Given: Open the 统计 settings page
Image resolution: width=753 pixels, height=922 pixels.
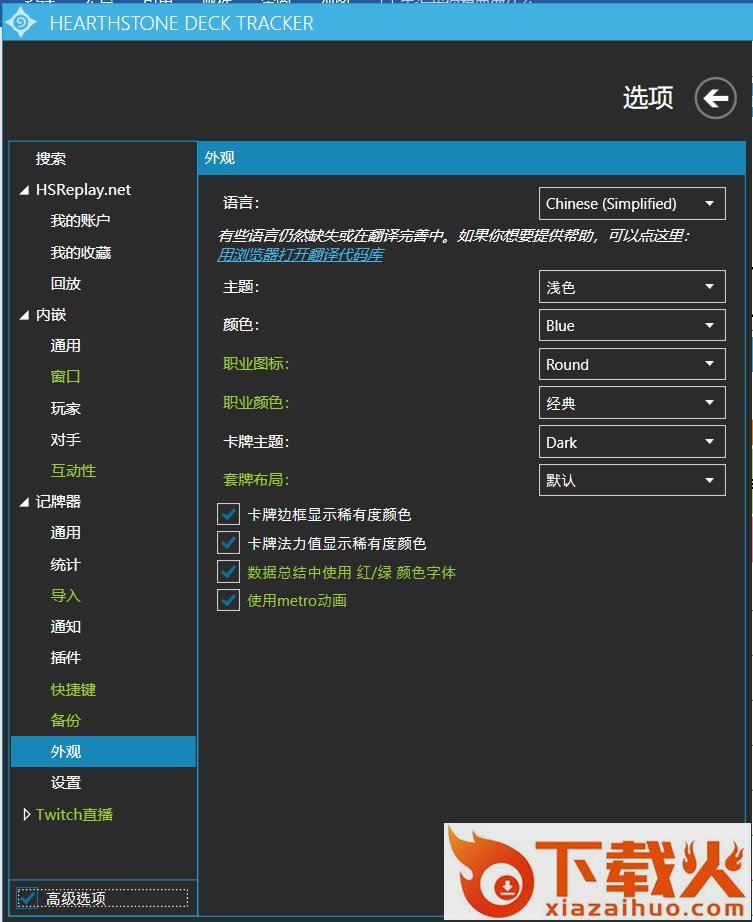Looking at the screenshot, I should [65, 564].
